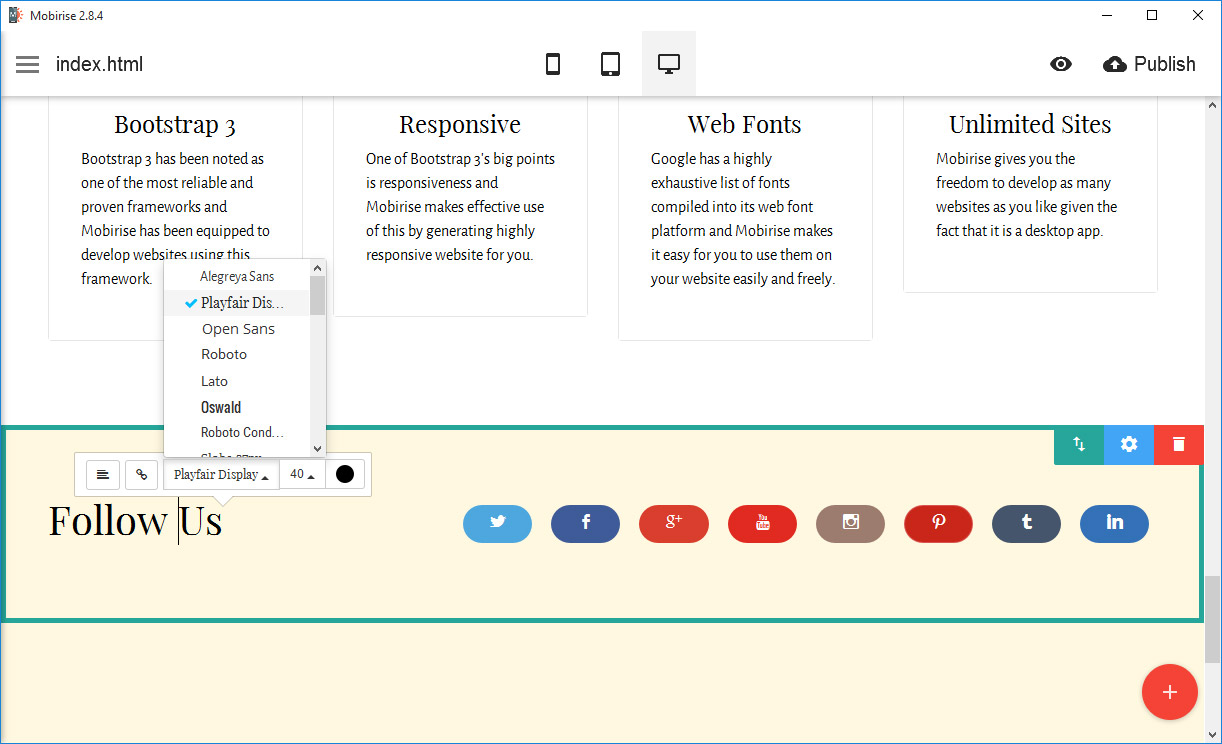Screen dimensions: 1222x744
Task: Click the Bootstrap 3 heading
Action: tap(175, 124)
